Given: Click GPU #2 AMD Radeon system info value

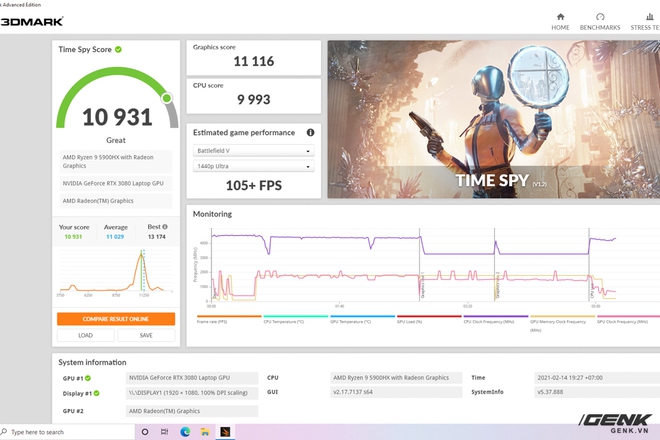Looking at the screenshot, I should coord(192,411).
